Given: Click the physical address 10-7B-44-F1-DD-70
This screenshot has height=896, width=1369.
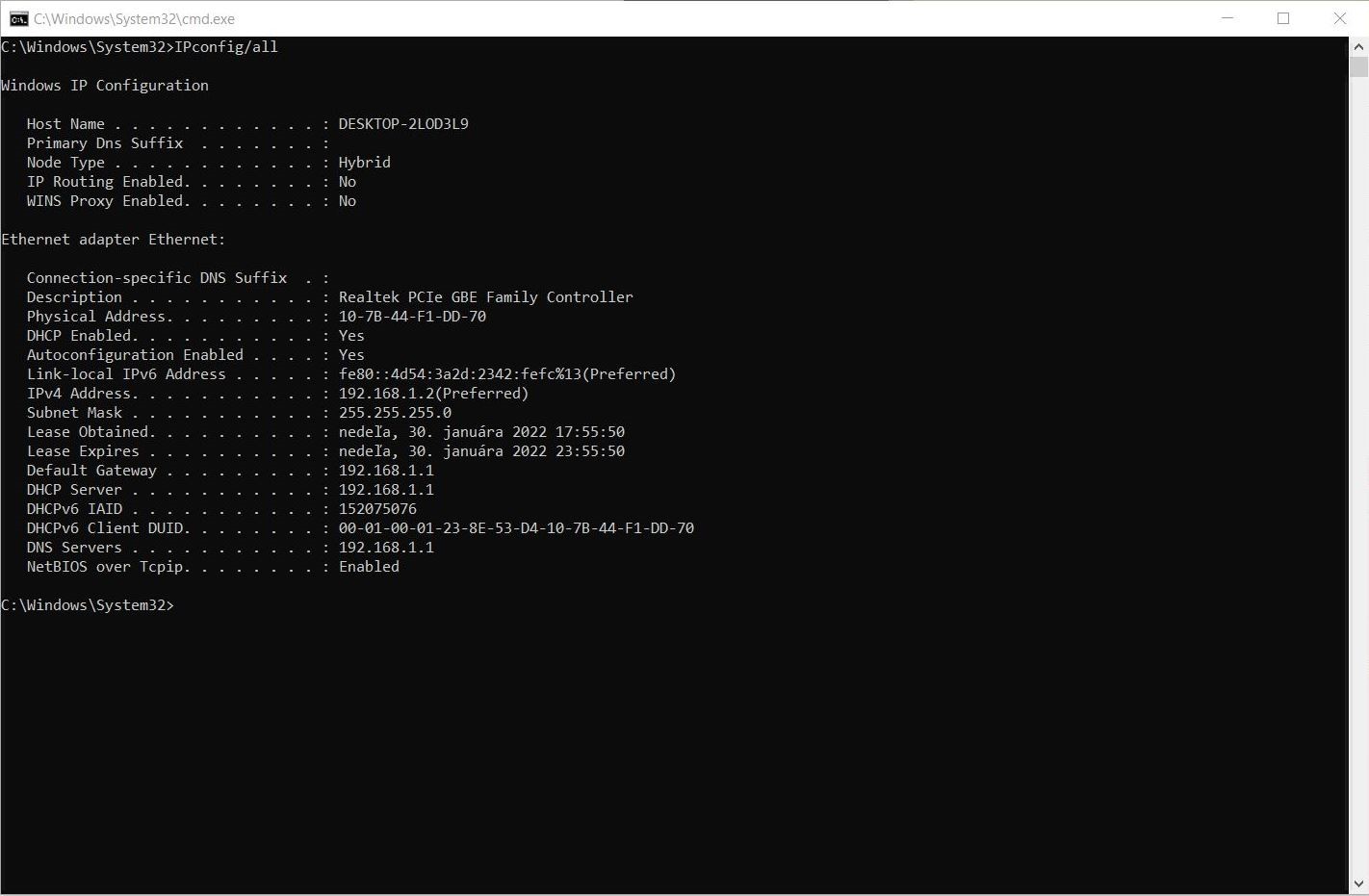Looking at the screenshot, I should pyautogui.click(x=412, y=317).
